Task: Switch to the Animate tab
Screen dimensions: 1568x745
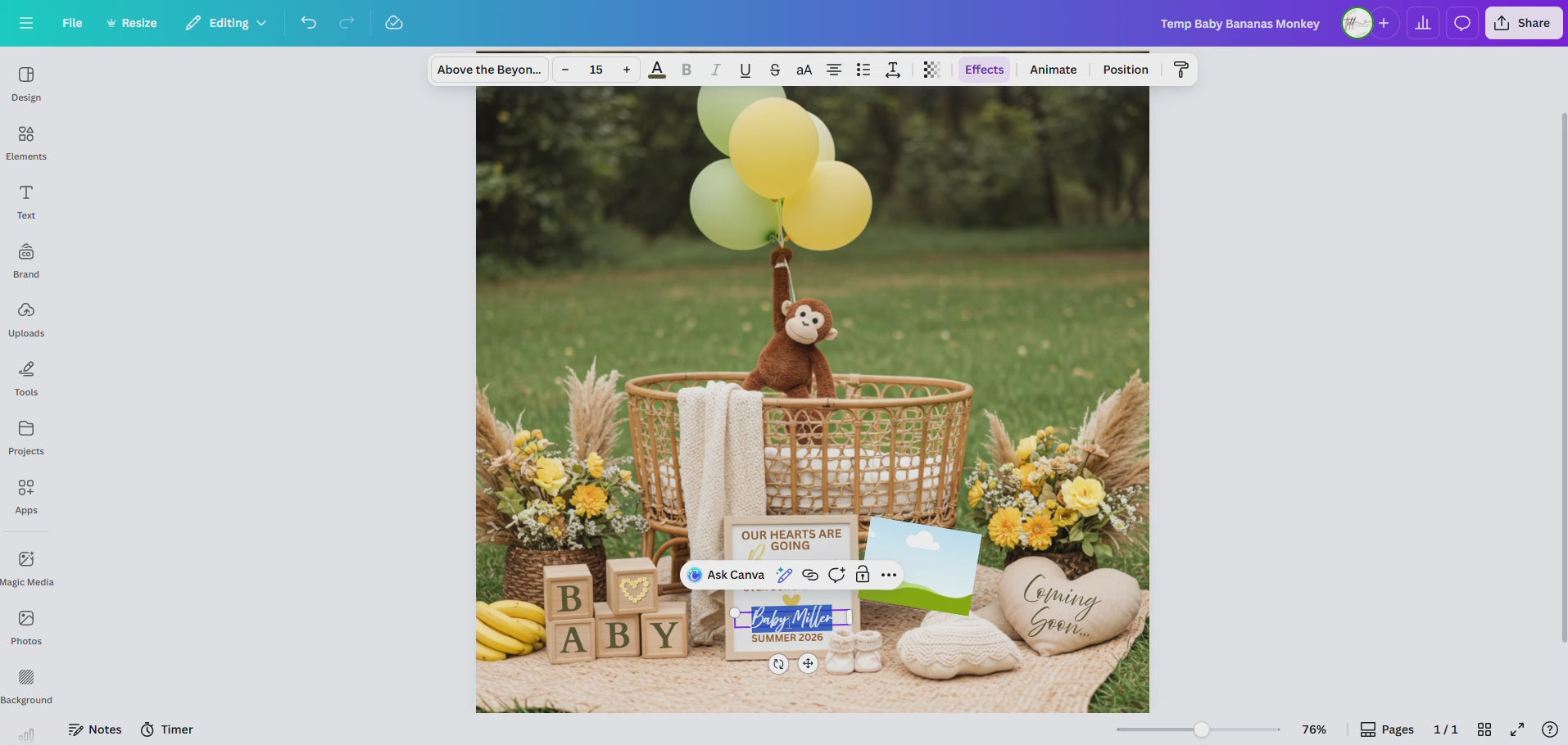Action: coord(1053,70)
